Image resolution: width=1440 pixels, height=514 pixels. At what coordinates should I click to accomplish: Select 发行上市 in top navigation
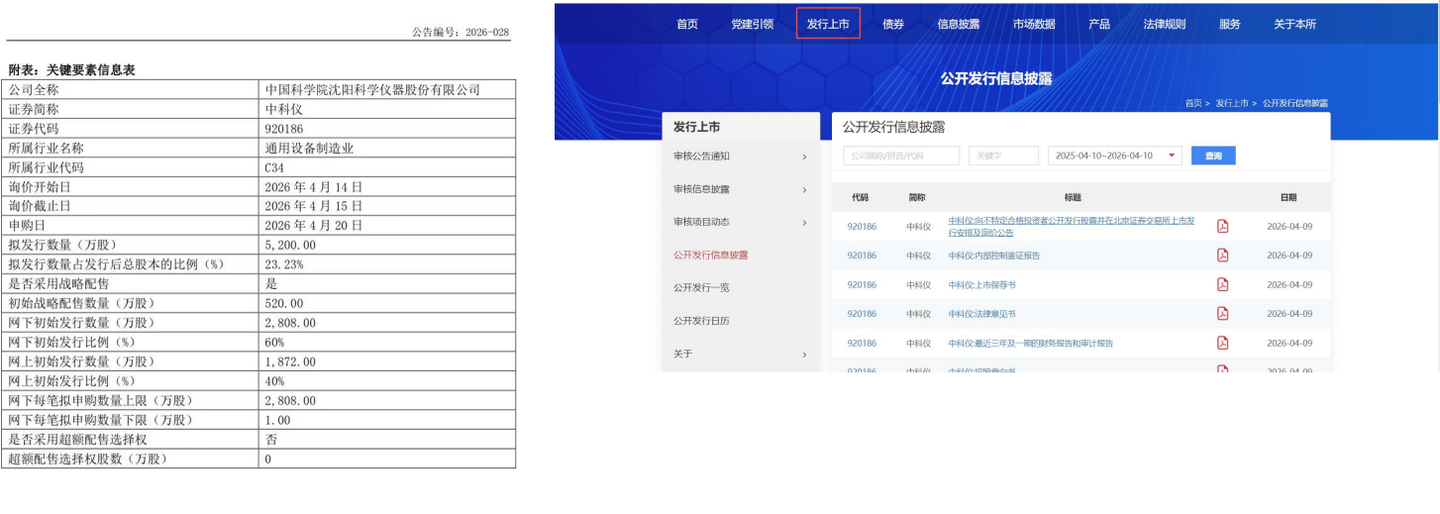coord(828,24)
